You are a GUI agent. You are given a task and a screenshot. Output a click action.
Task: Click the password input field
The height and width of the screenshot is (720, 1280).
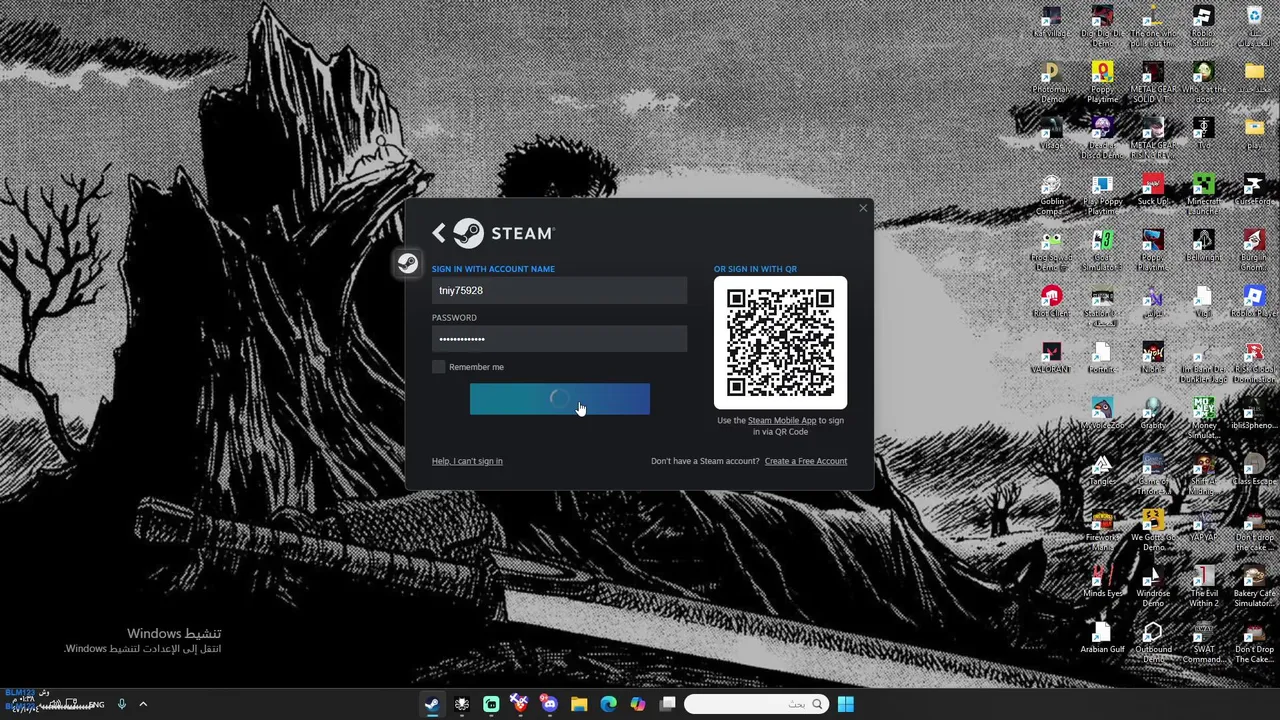(559, 339)
